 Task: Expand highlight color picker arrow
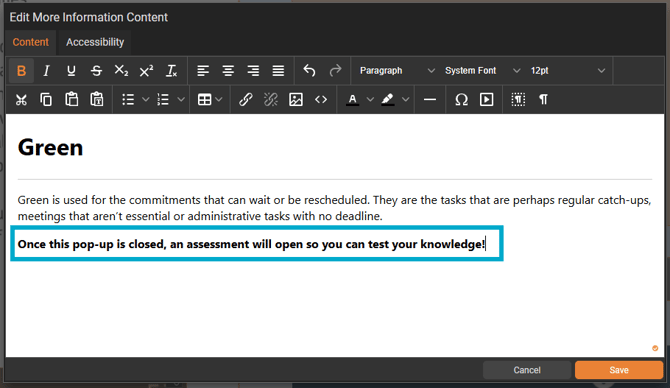tap(406, 100)
